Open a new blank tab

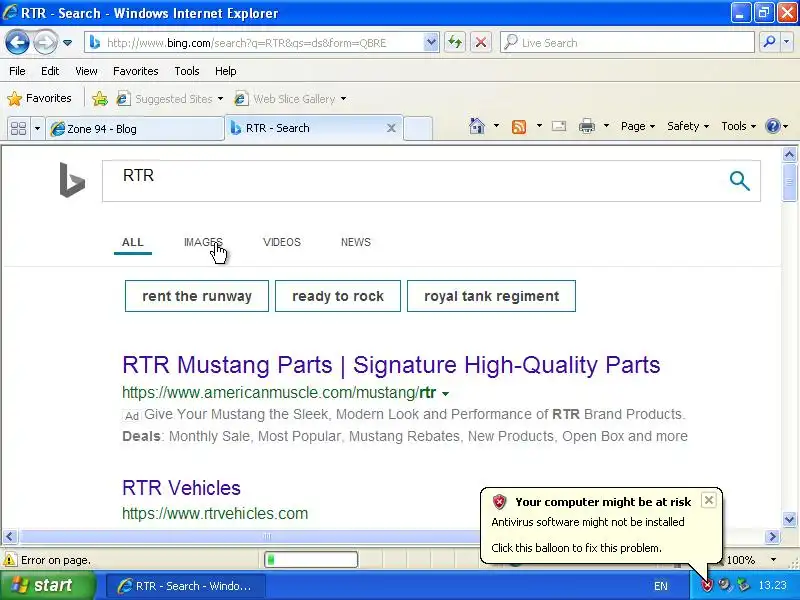[x=418, y=128]
